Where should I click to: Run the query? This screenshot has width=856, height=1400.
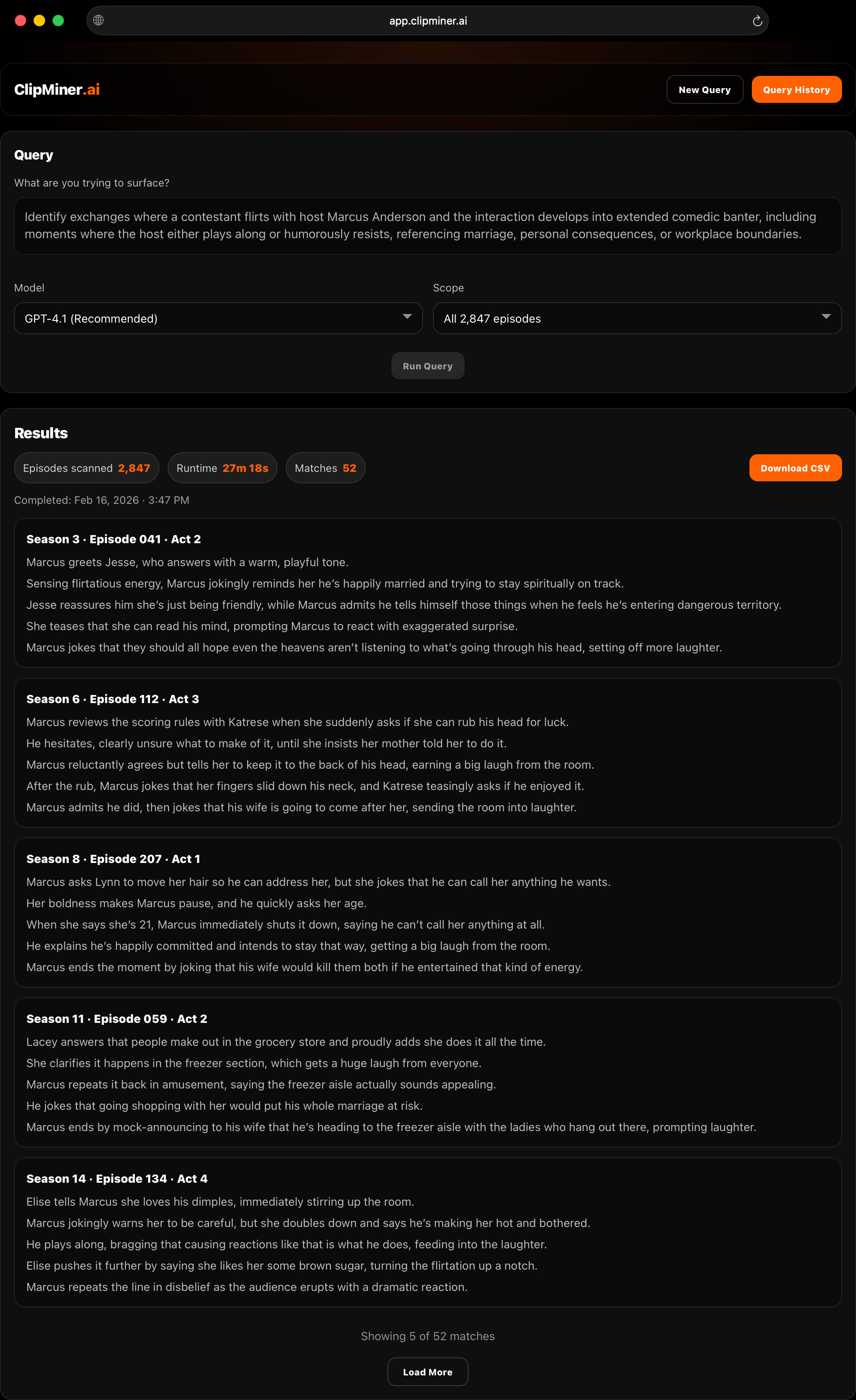[428, 365]
